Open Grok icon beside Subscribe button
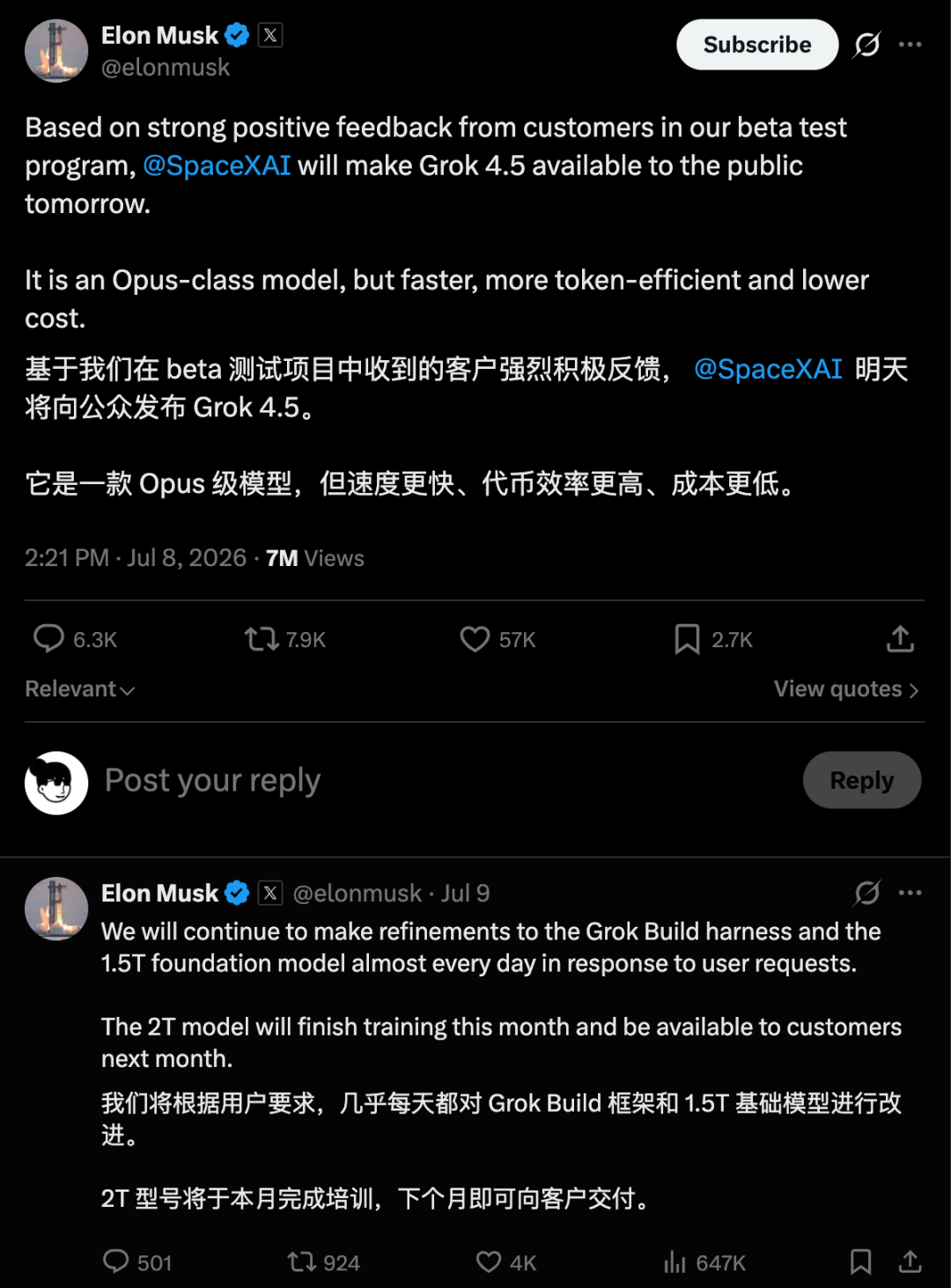Screen dimensions: 951x1288 pyautogui.click(x=867, y=44)
